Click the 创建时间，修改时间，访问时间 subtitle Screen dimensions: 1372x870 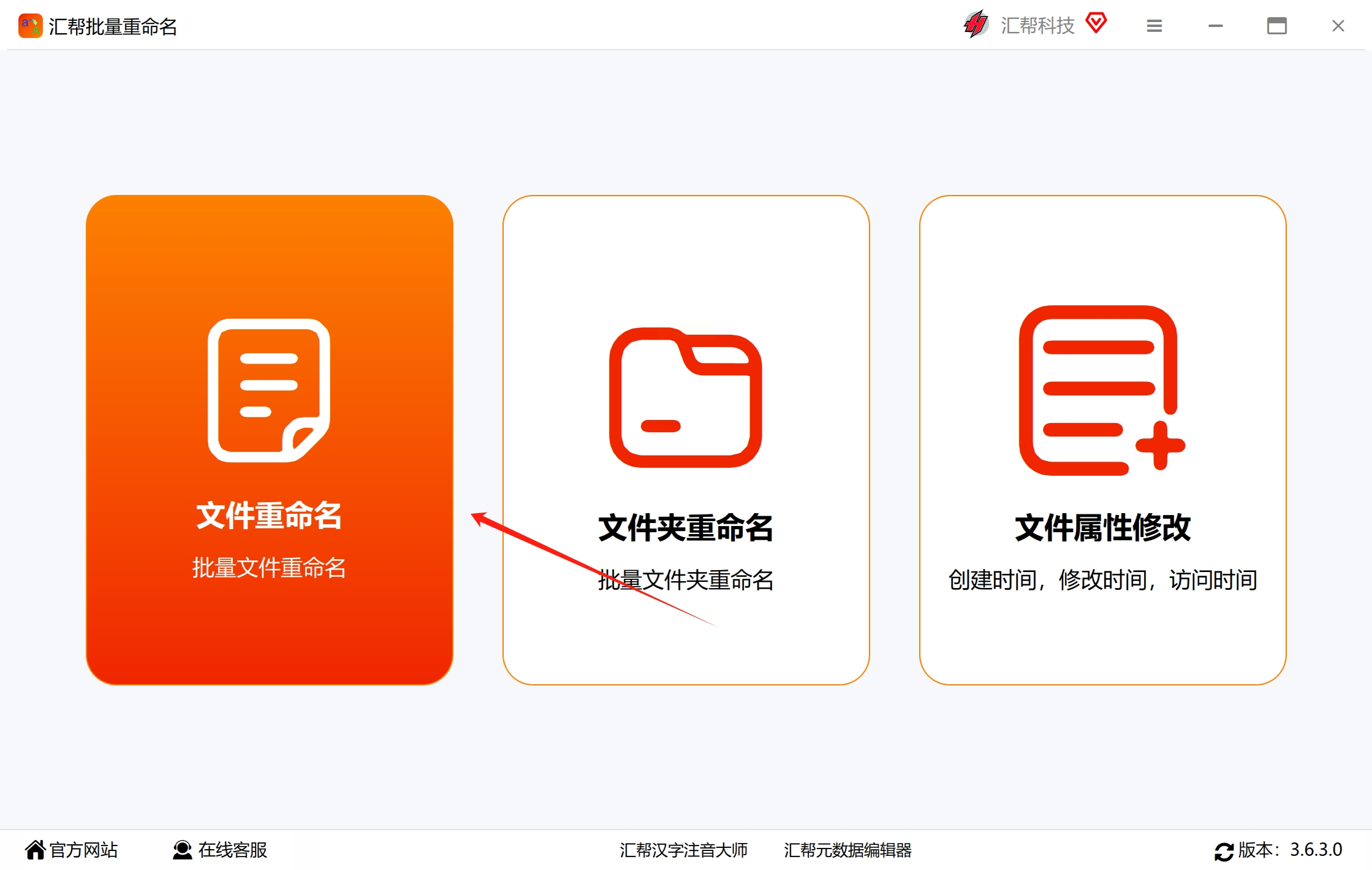[x=1102, y=580]
